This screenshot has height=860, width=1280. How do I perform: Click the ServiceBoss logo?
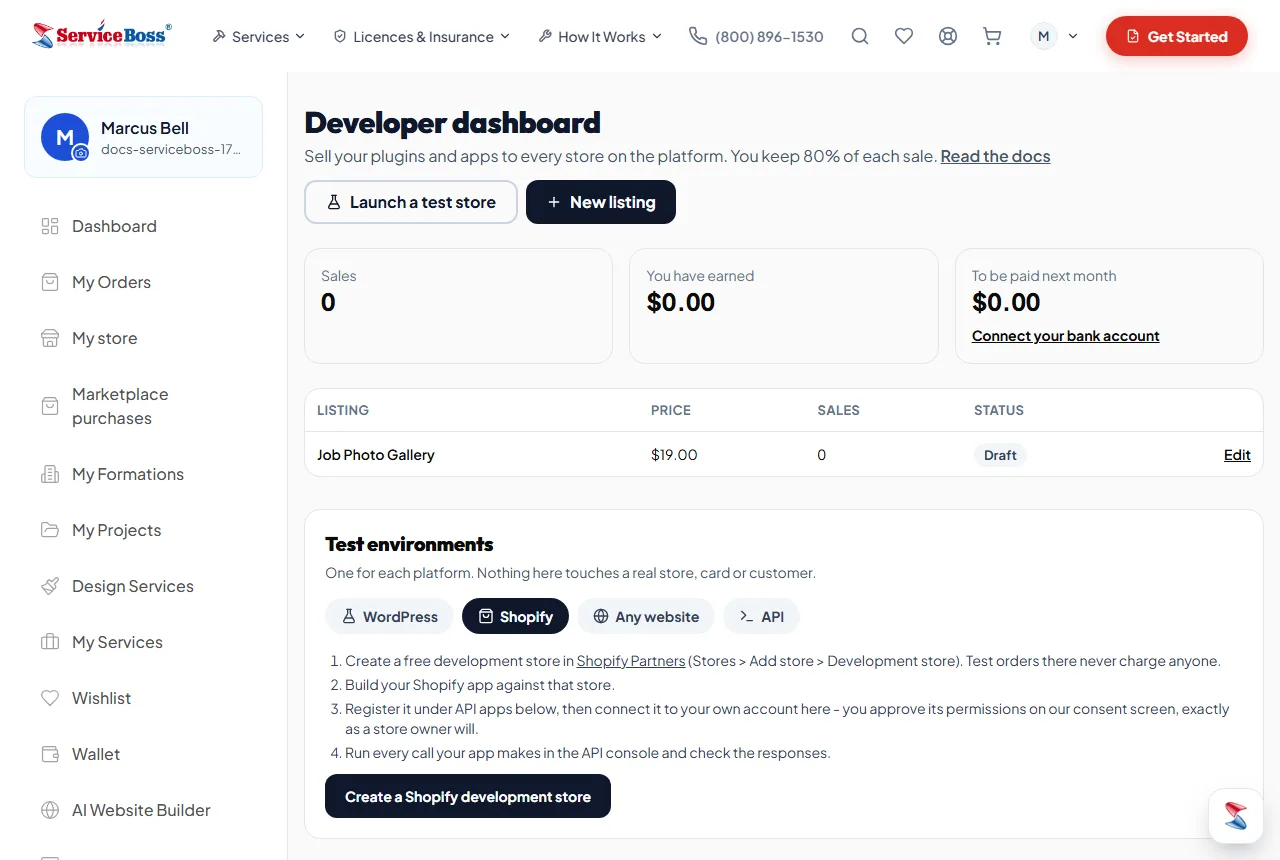point(102,36)
